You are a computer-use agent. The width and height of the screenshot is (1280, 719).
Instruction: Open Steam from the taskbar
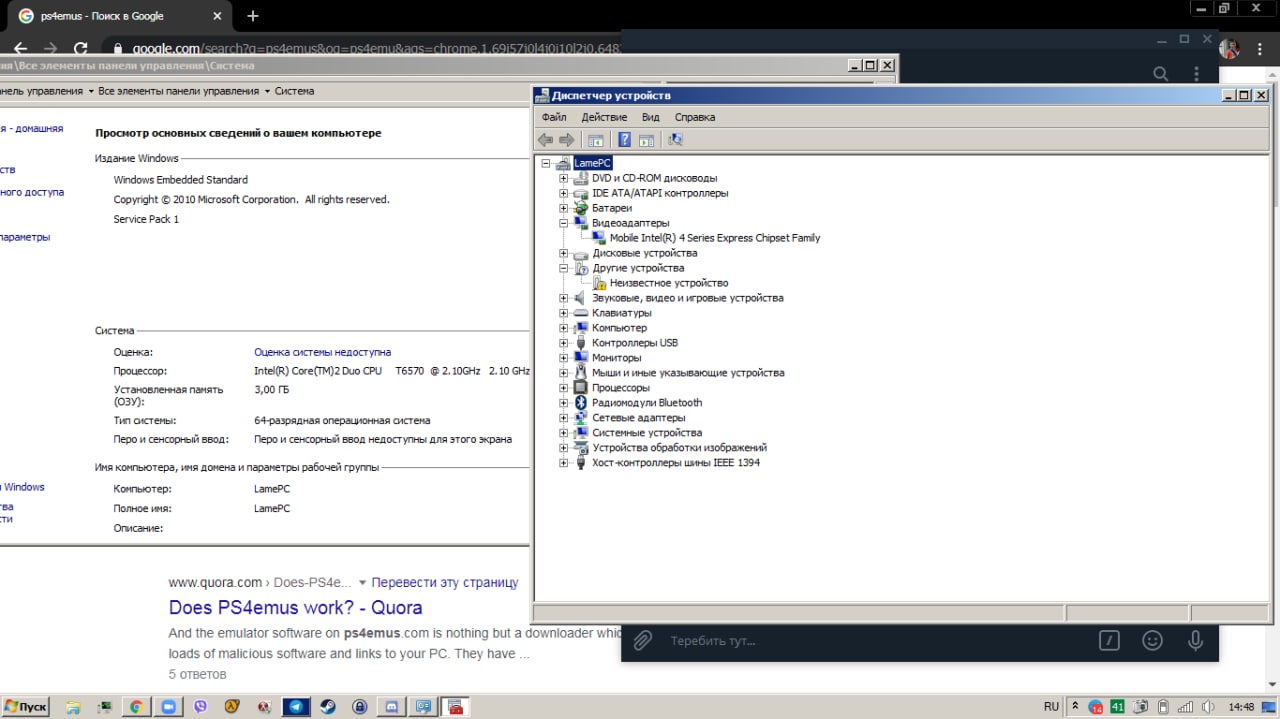pos(328,707)
